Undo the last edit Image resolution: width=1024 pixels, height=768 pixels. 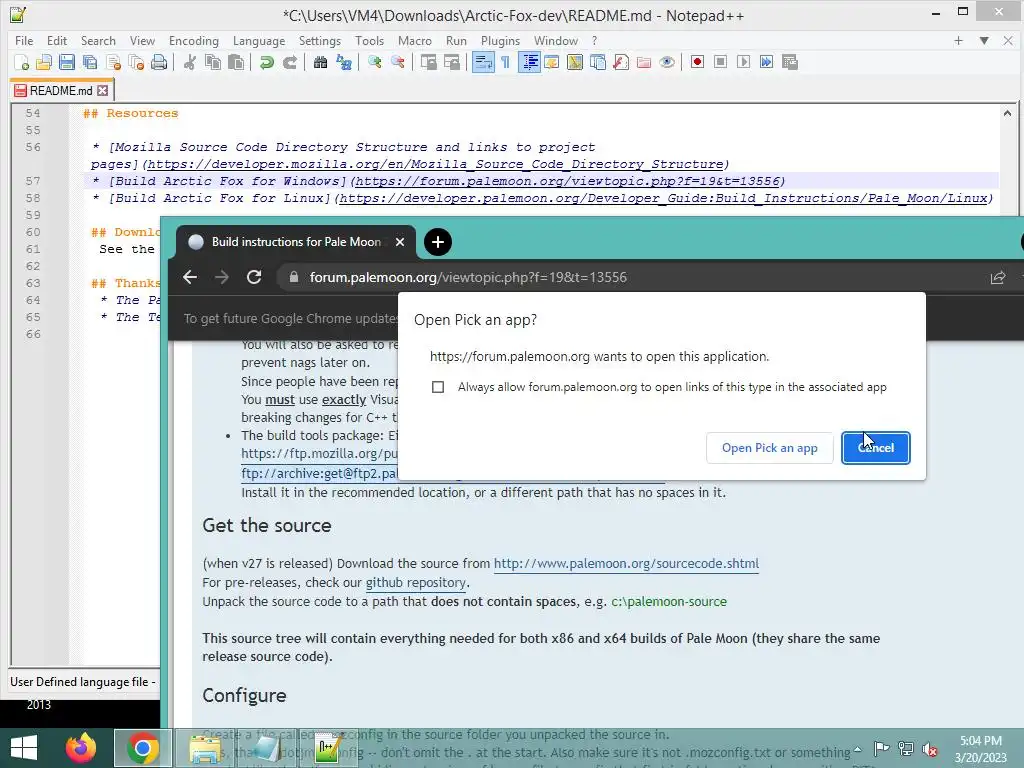tap(266, 62)
